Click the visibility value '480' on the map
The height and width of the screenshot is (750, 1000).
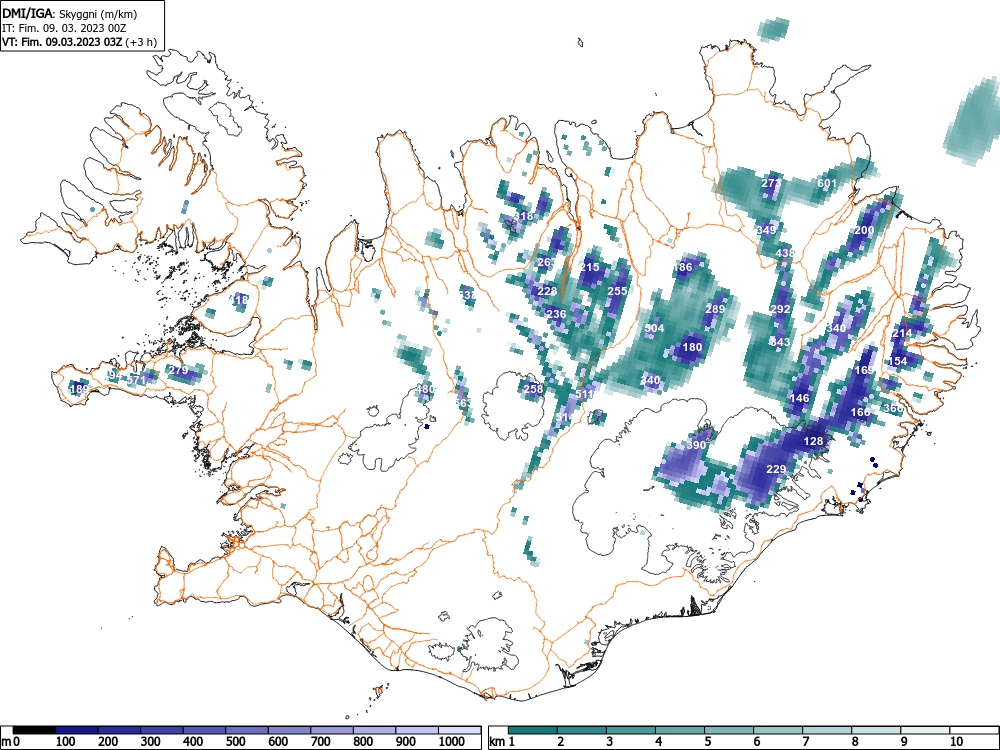pos(425,389)
